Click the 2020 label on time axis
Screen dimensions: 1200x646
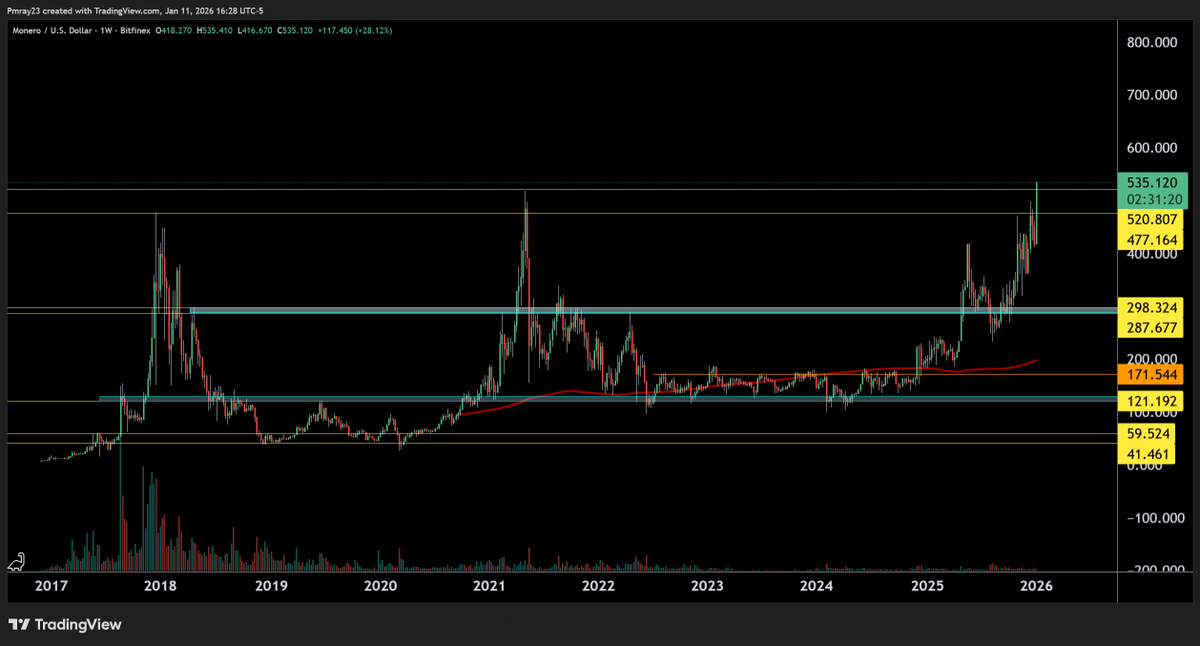(380, 586)
